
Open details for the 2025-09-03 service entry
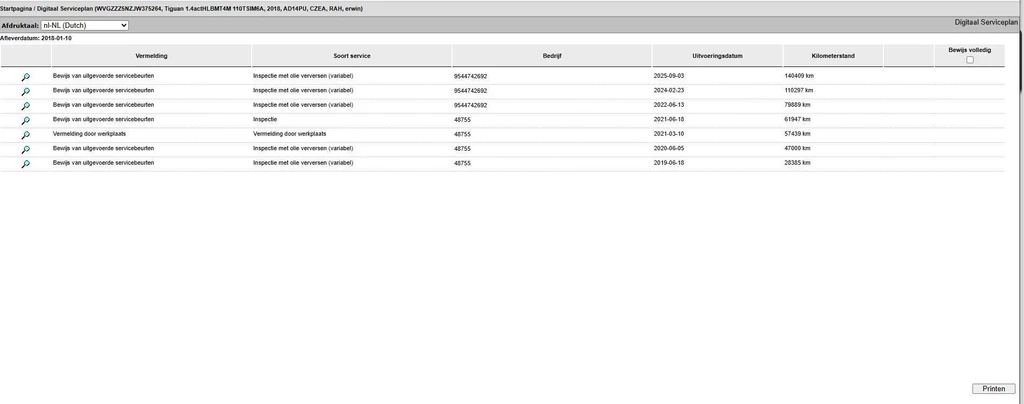(x=25, y=77)
